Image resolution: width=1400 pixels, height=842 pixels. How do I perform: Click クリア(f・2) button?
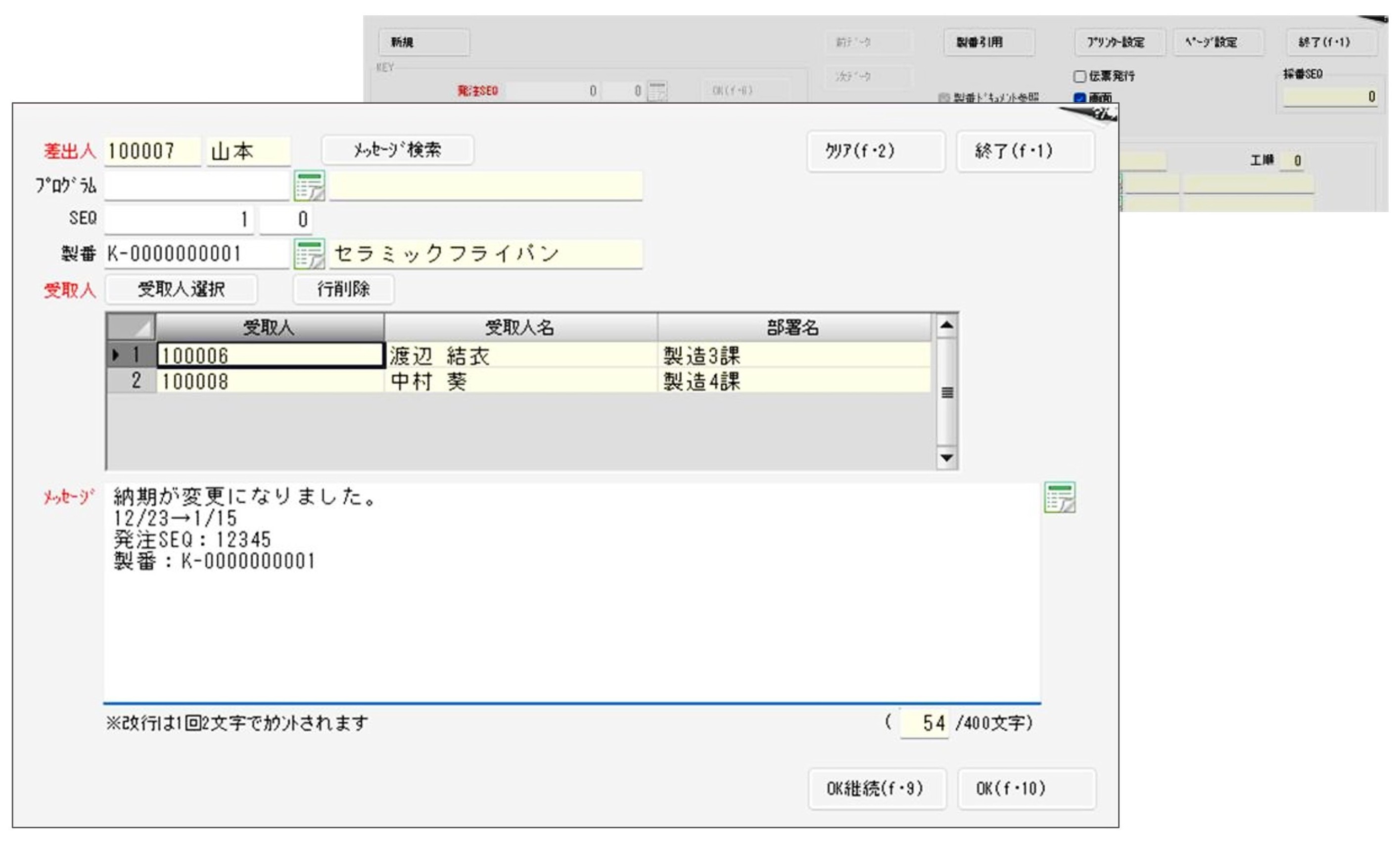point(876,151)
